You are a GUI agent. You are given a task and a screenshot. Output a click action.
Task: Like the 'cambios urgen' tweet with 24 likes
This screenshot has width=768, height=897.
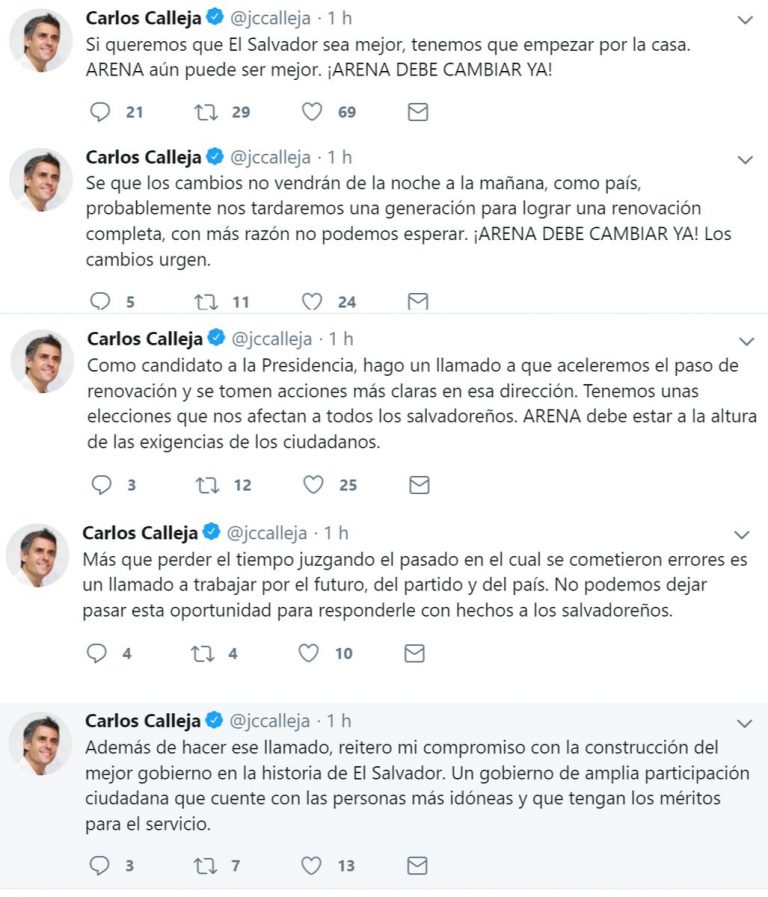pyautogui.click(x=312, y=301)
